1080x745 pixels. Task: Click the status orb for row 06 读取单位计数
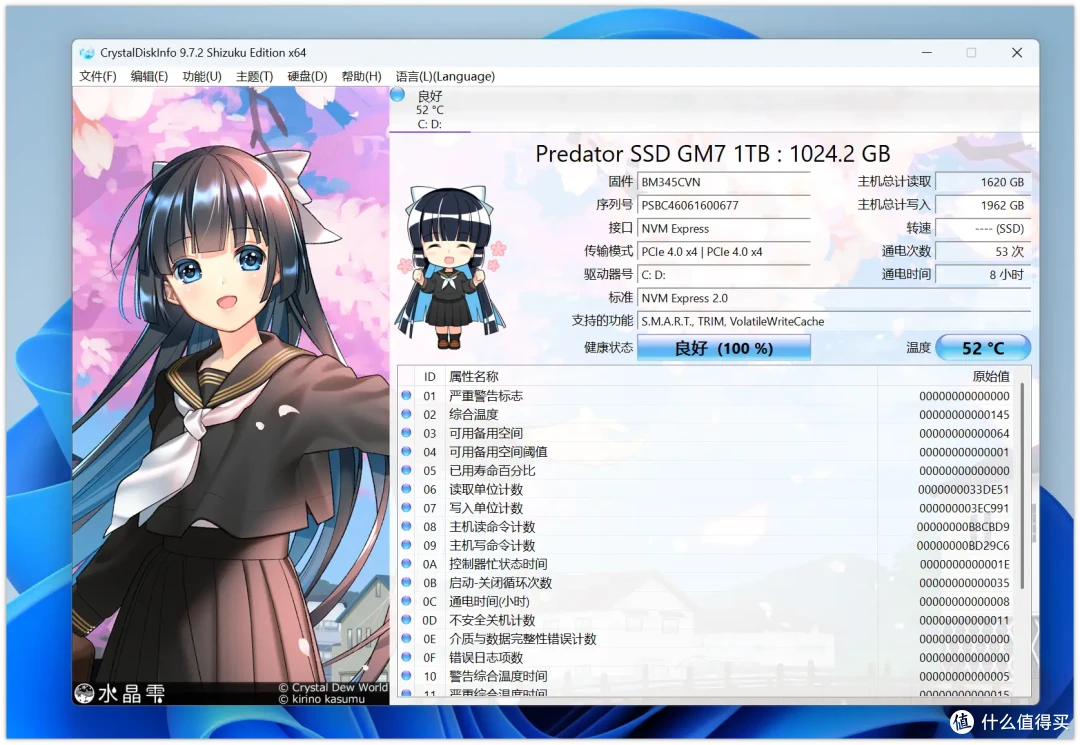406,489
